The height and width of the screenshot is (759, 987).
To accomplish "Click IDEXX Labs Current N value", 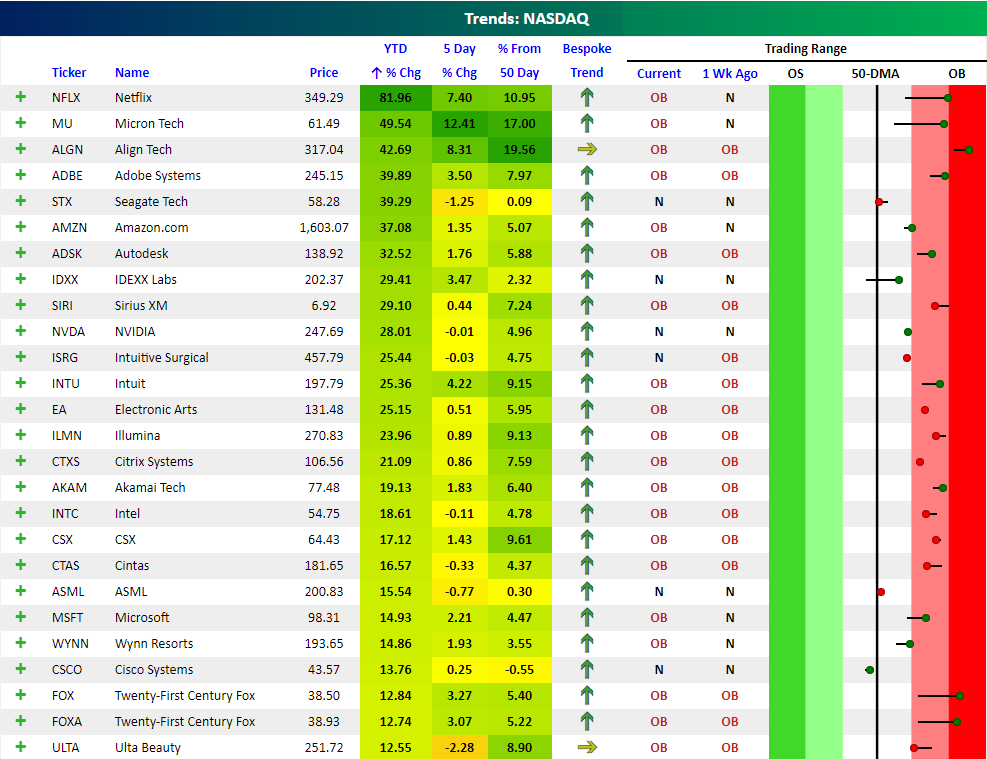I will (658, 279).
